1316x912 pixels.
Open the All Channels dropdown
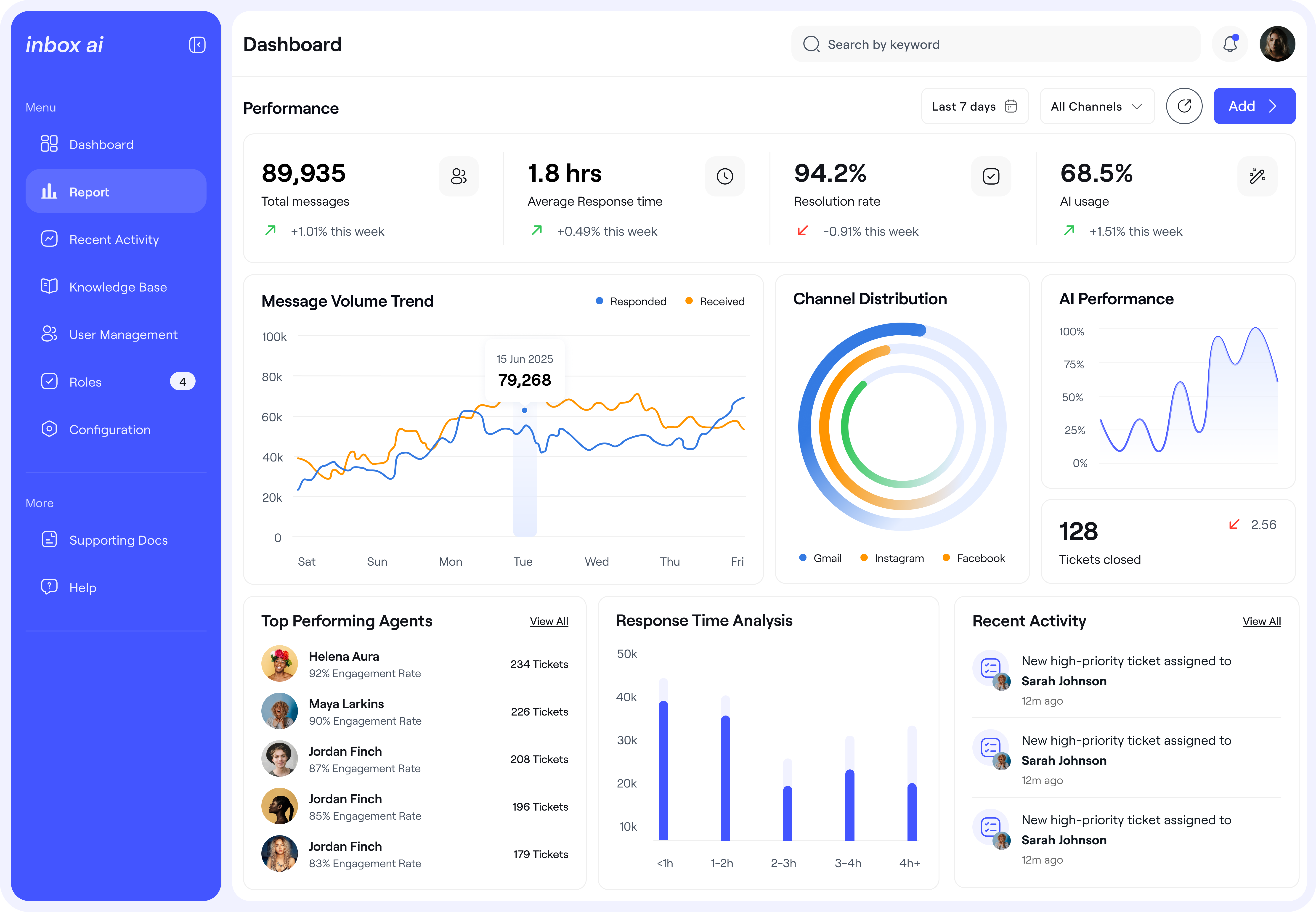(1097, 106)
